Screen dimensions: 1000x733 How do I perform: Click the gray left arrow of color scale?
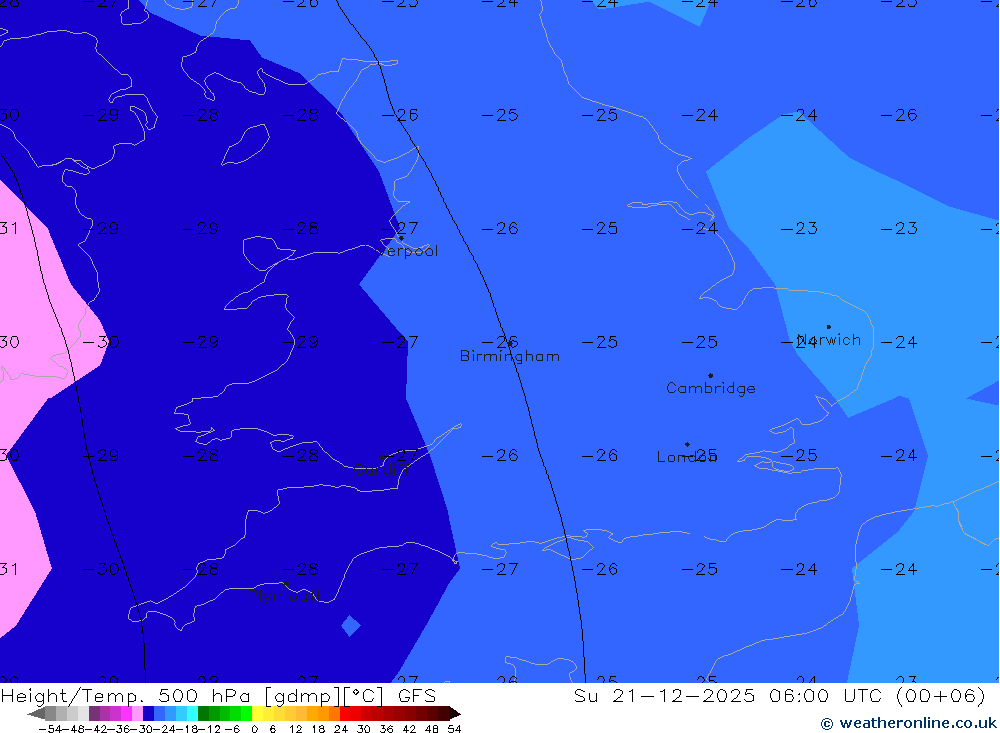[36, 713]
